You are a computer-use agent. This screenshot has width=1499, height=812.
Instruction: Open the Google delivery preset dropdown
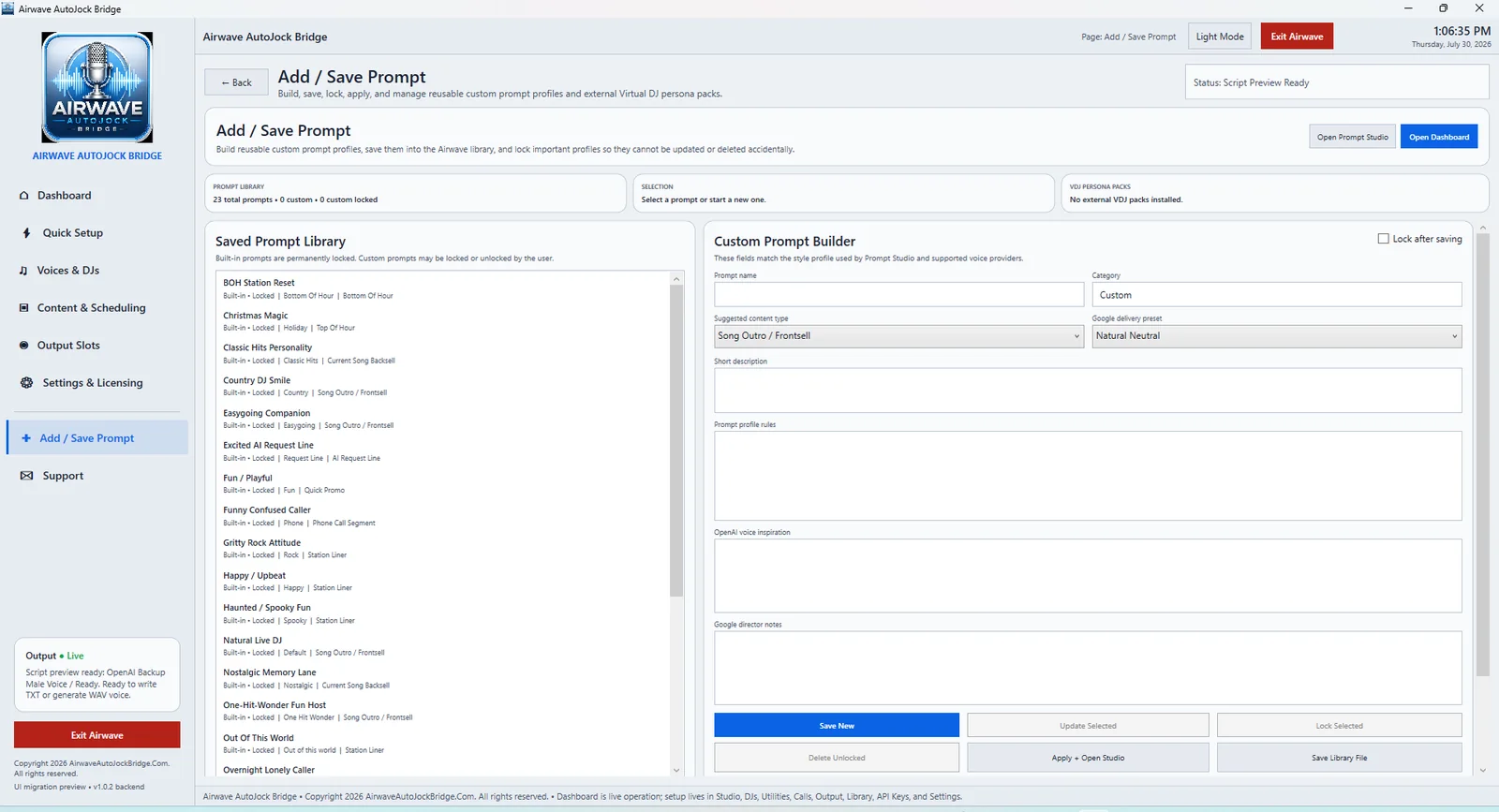1277,336
